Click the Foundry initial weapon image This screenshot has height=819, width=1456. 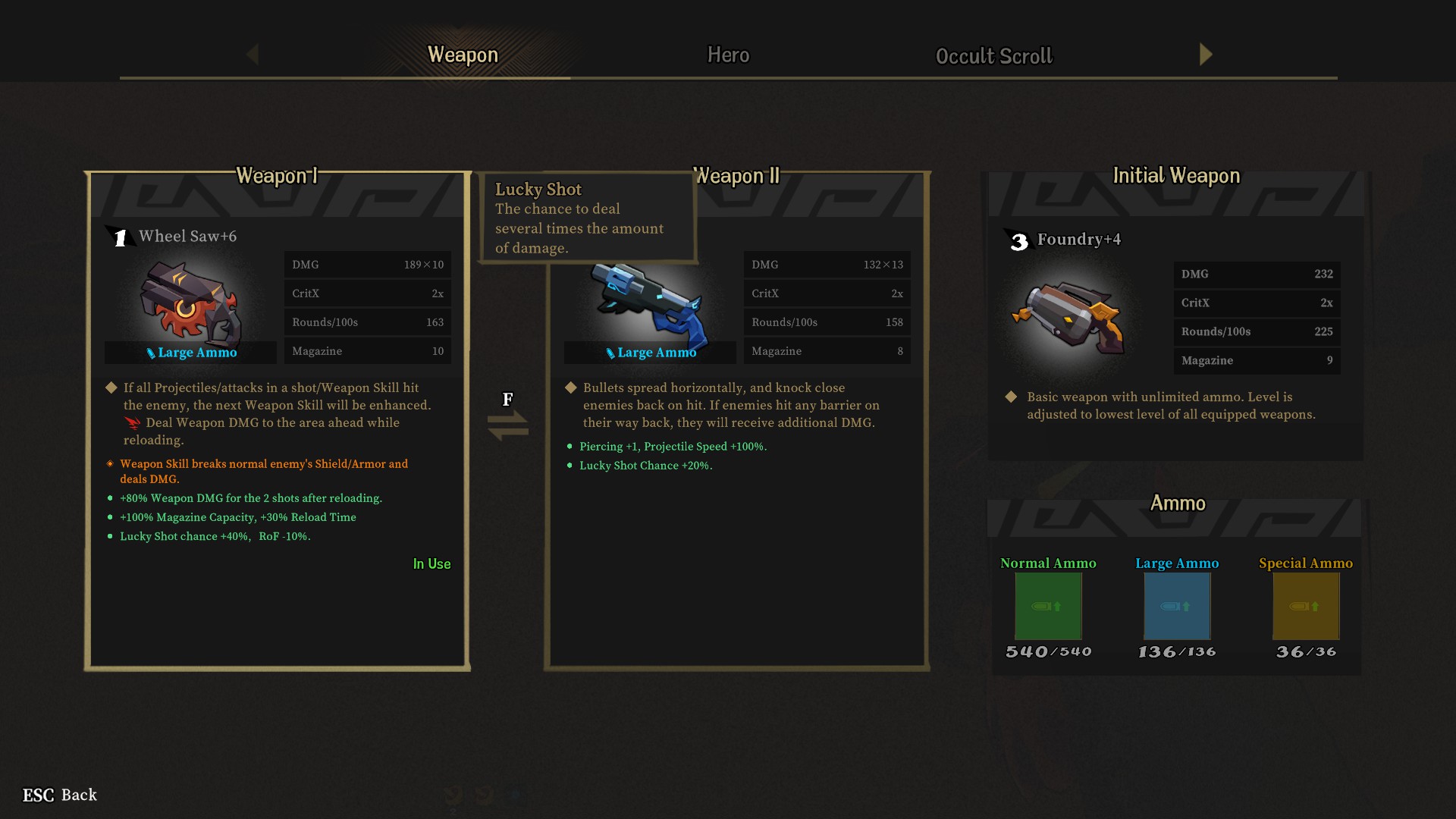coord(1069,317)
